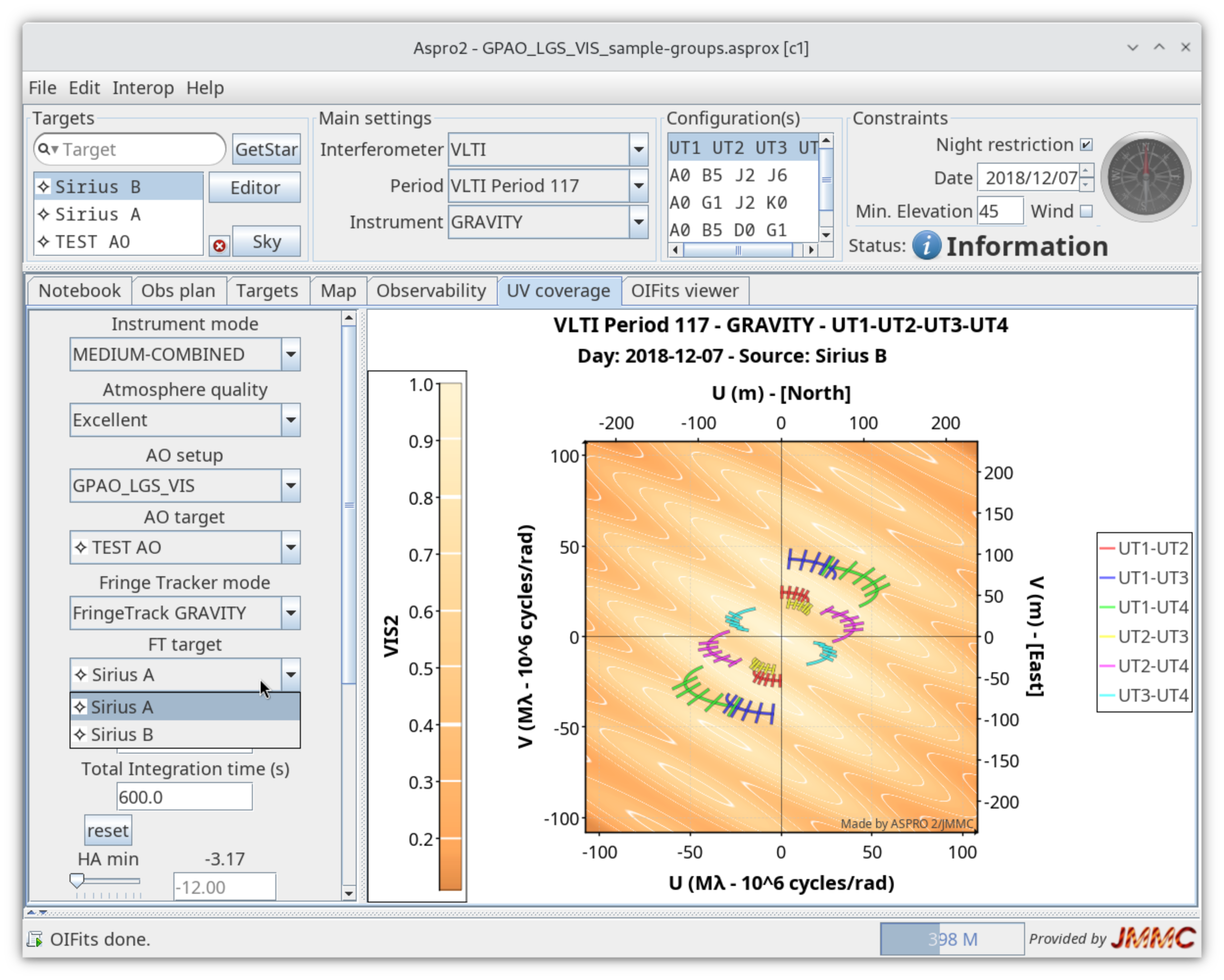
Task: Open the Interferometer VLTI dropdown
Action: tap(638, 149)
